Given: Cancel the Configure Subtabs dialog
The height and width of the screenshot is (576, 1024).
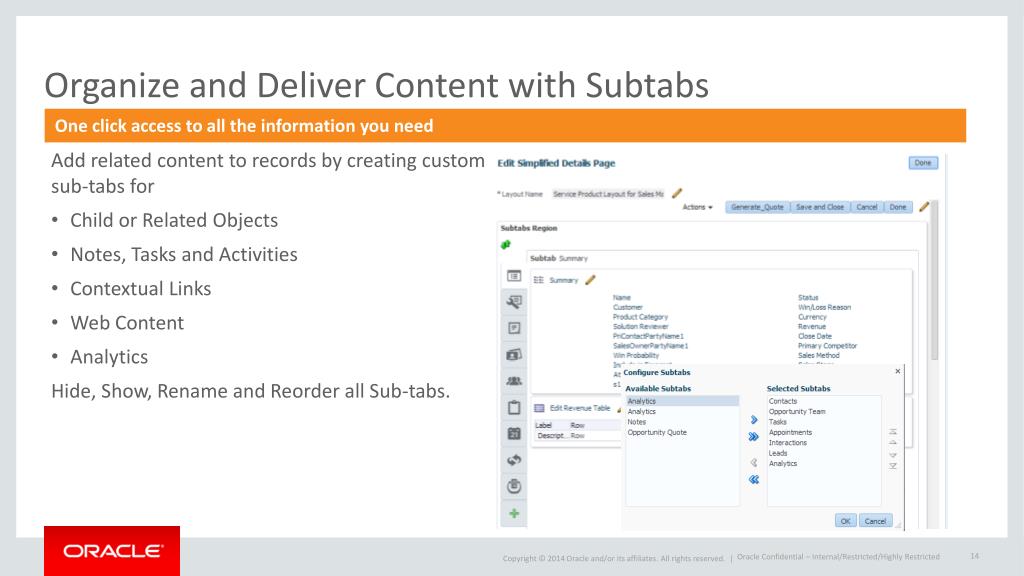Looking at the screenshot, I should point(875,521).
